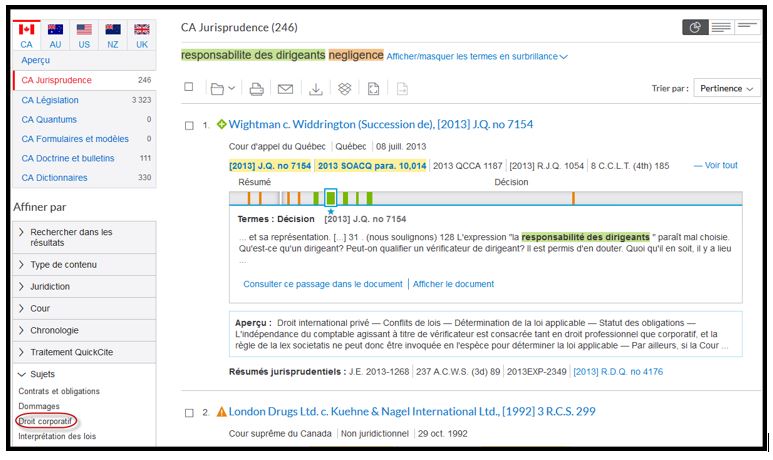The height and width of the screenshot is (460, 773).
Task: Click Consulter ce passage dans le document
Action: pyautogui.click(x=323, y=284)
